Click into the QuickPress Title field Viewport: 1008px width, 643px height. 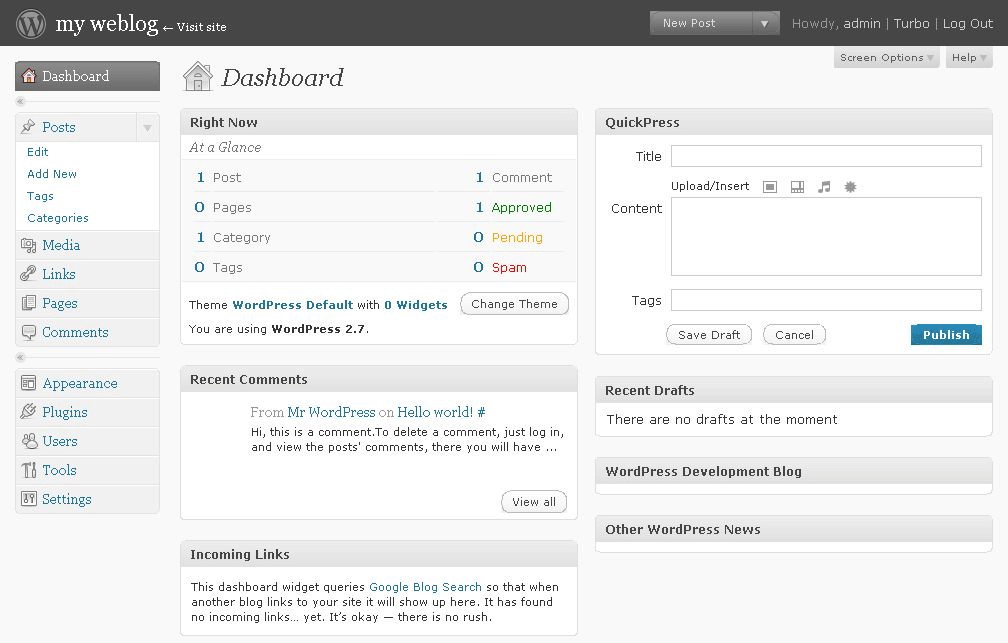click(x=826, y=156)
